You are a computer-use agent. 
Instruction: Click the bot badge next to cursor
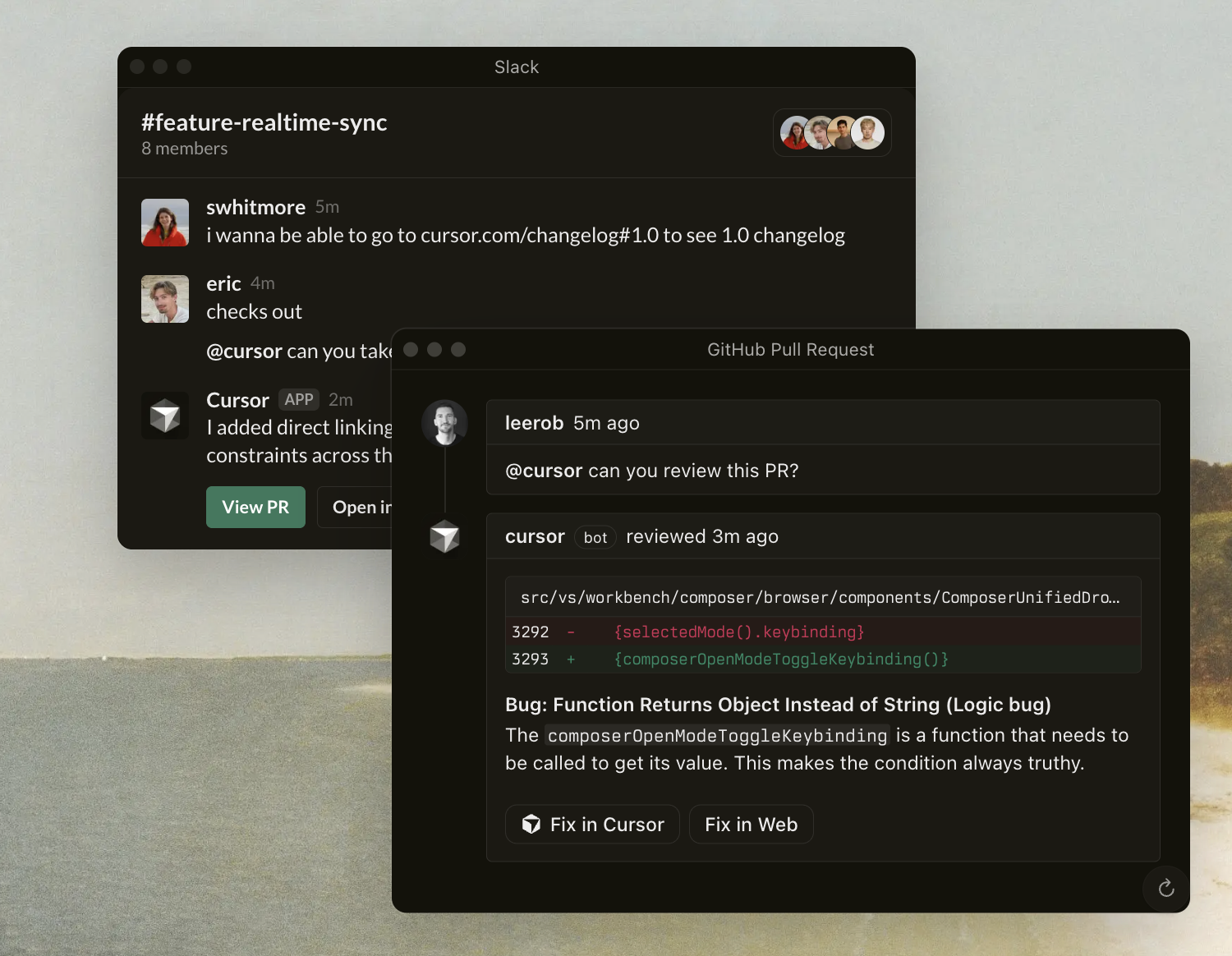[595, 537]
